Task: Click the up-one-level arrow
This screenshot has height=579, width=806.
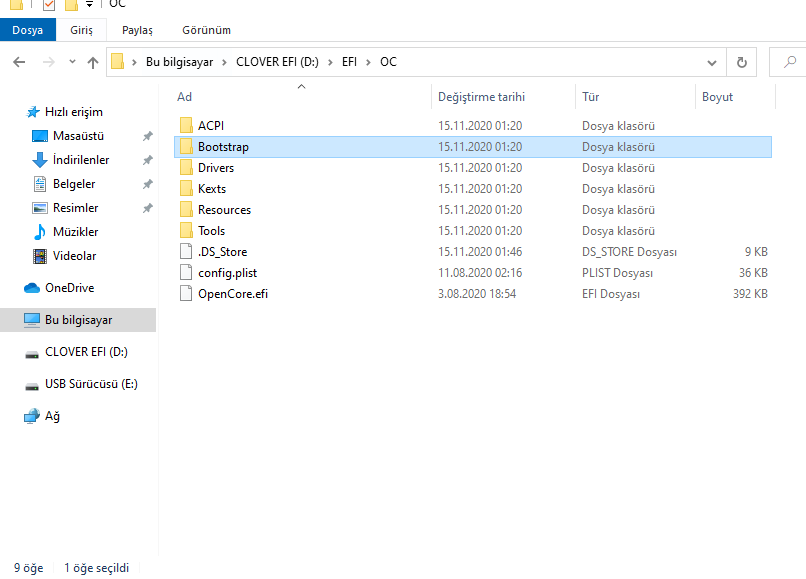Action: tap(93, 62)
